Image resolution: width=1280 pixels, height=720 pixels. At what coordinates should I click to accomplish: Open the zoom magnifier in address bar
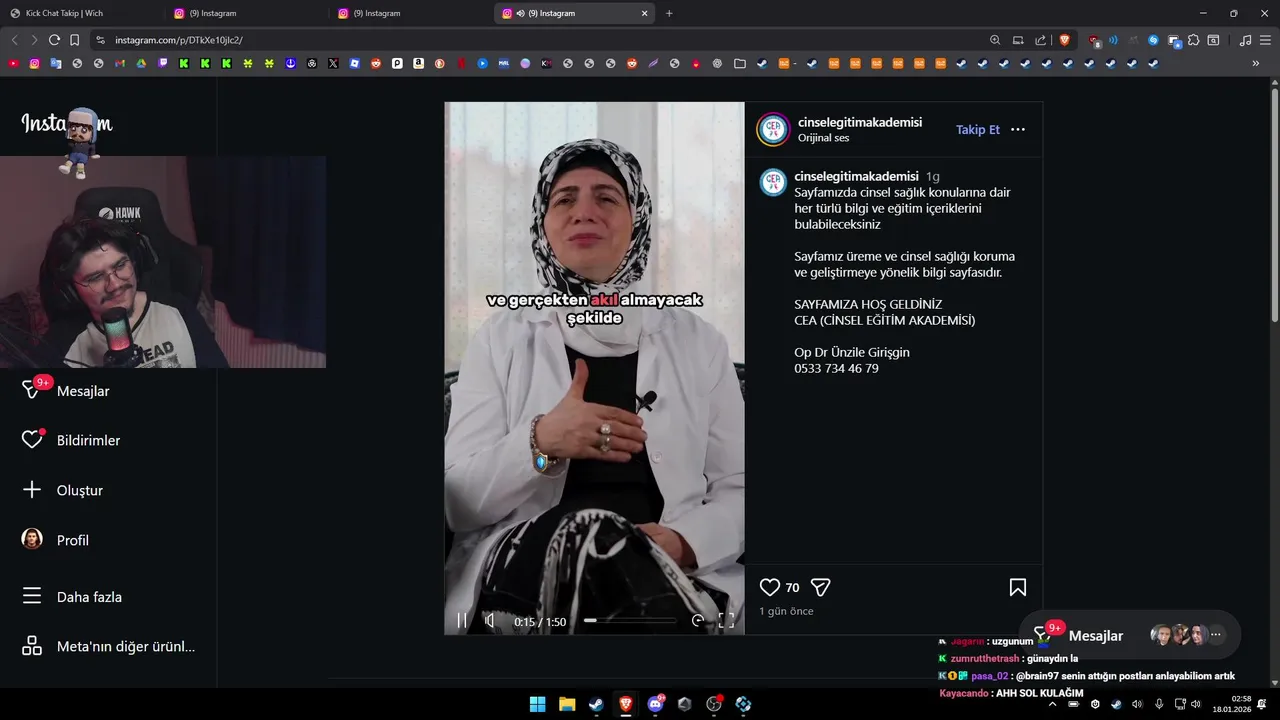(x=995, y=40)
